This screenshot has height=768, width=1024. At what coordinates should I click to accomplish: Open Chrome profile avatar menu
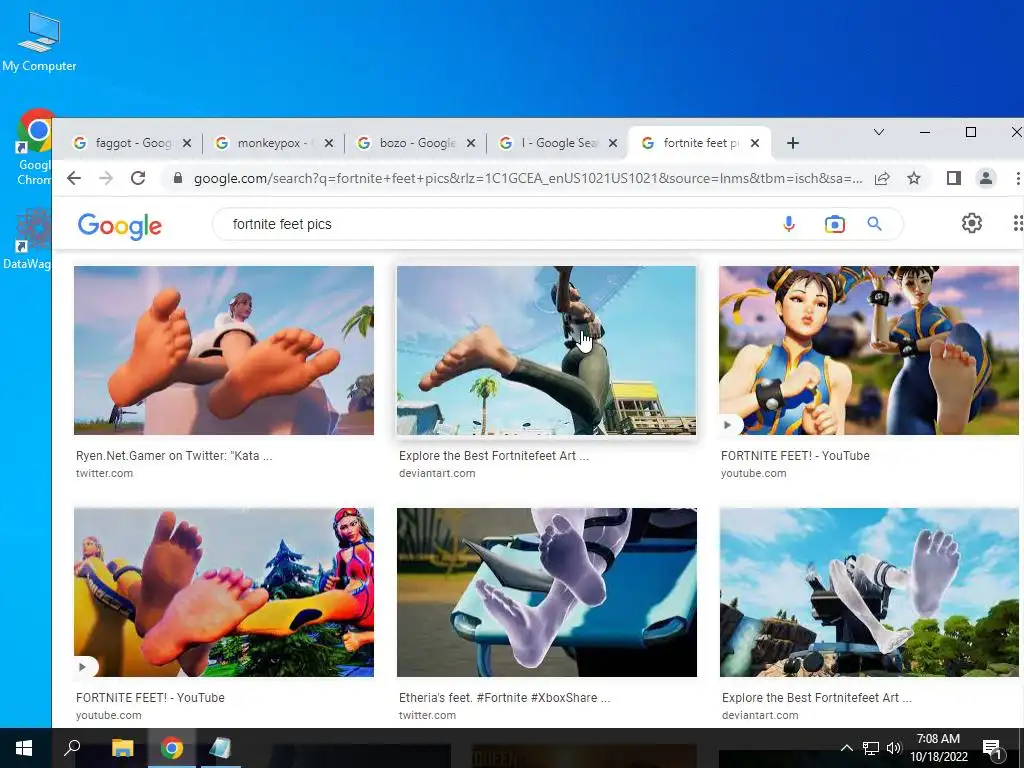[x=985, y=178]
